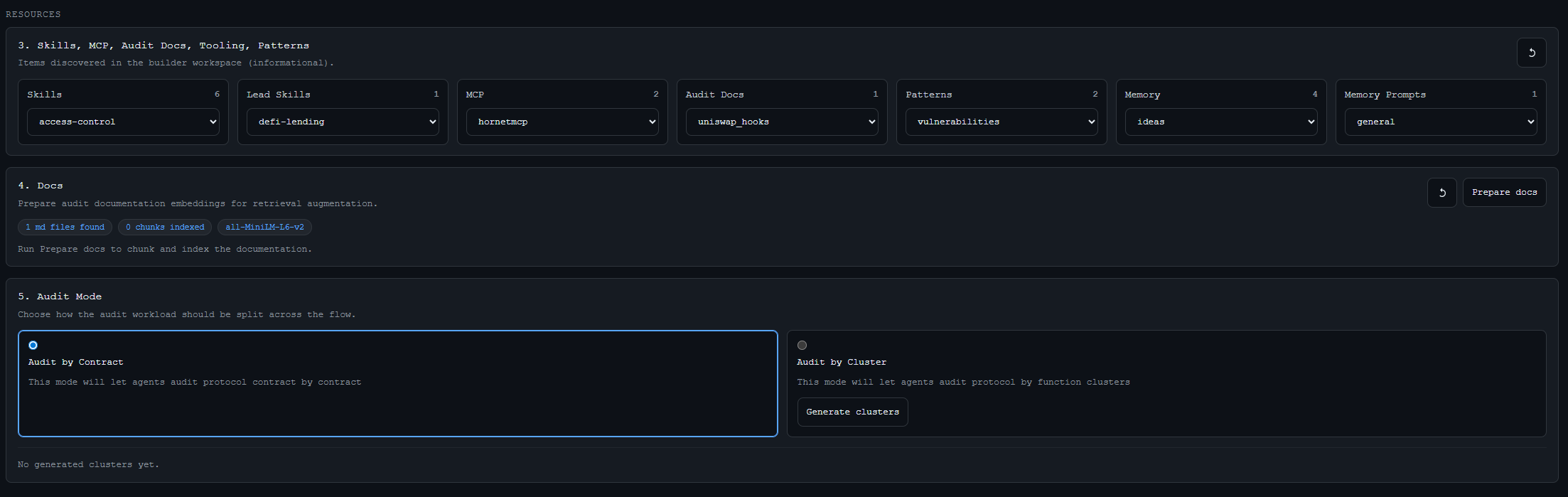The image size is (1568, 497).
Task: Click the all-MiniLM-L6-v2 model badge
Action: tap(264, 228)
